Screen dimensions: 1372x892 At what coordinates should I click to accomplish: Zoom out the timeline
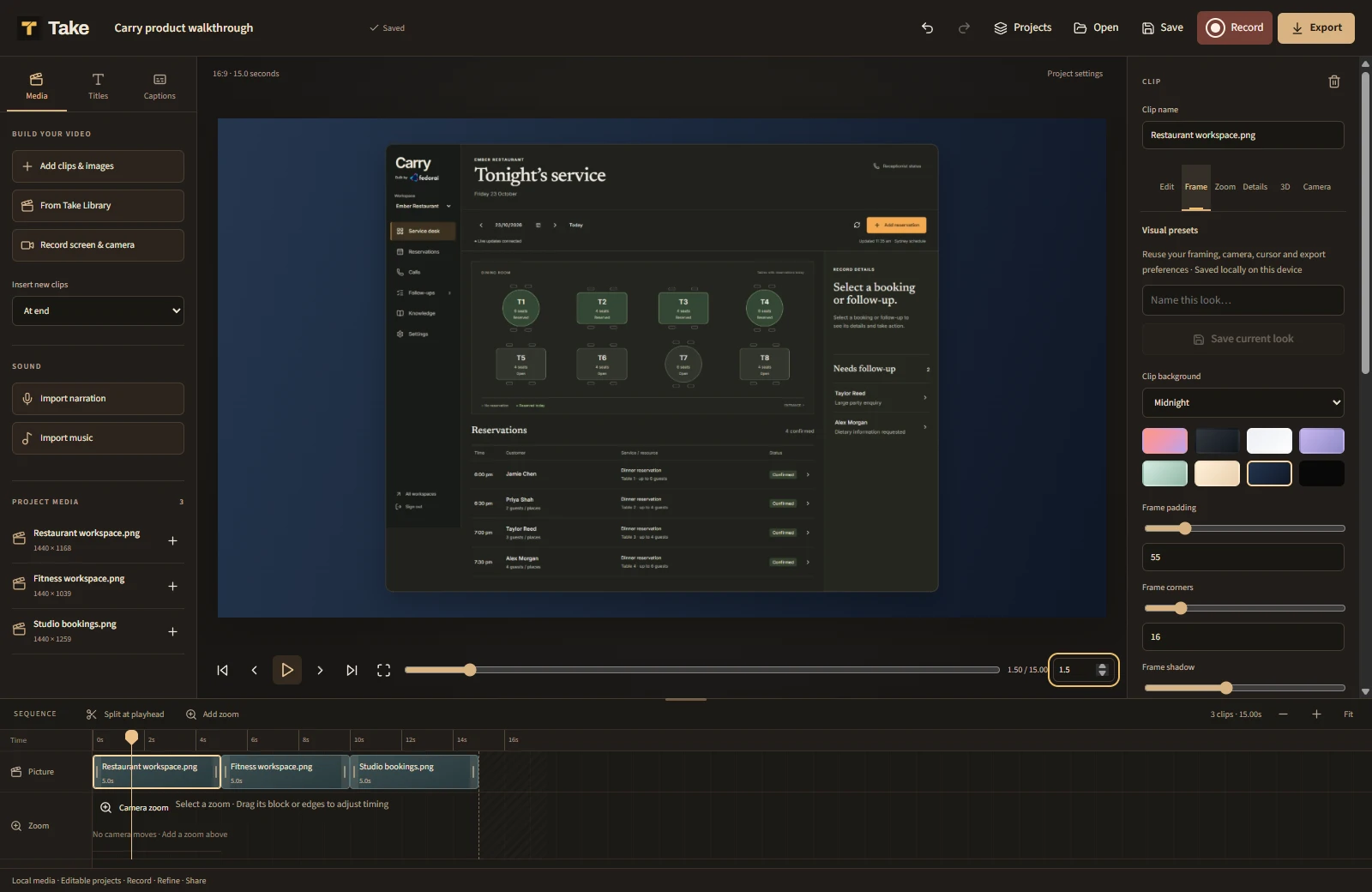click(1283, 714)
